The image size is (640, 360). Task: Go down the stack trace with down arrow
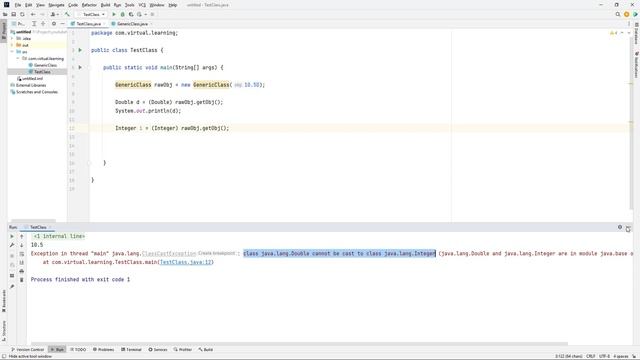tap(22, 245)
